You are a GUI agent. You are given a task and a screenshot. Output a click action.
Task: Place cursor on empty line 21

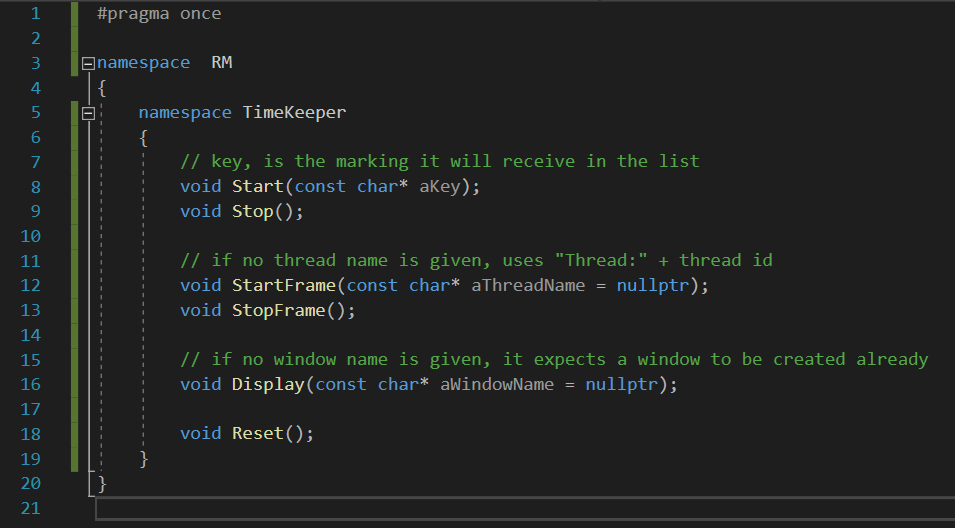tap(525, 509)
